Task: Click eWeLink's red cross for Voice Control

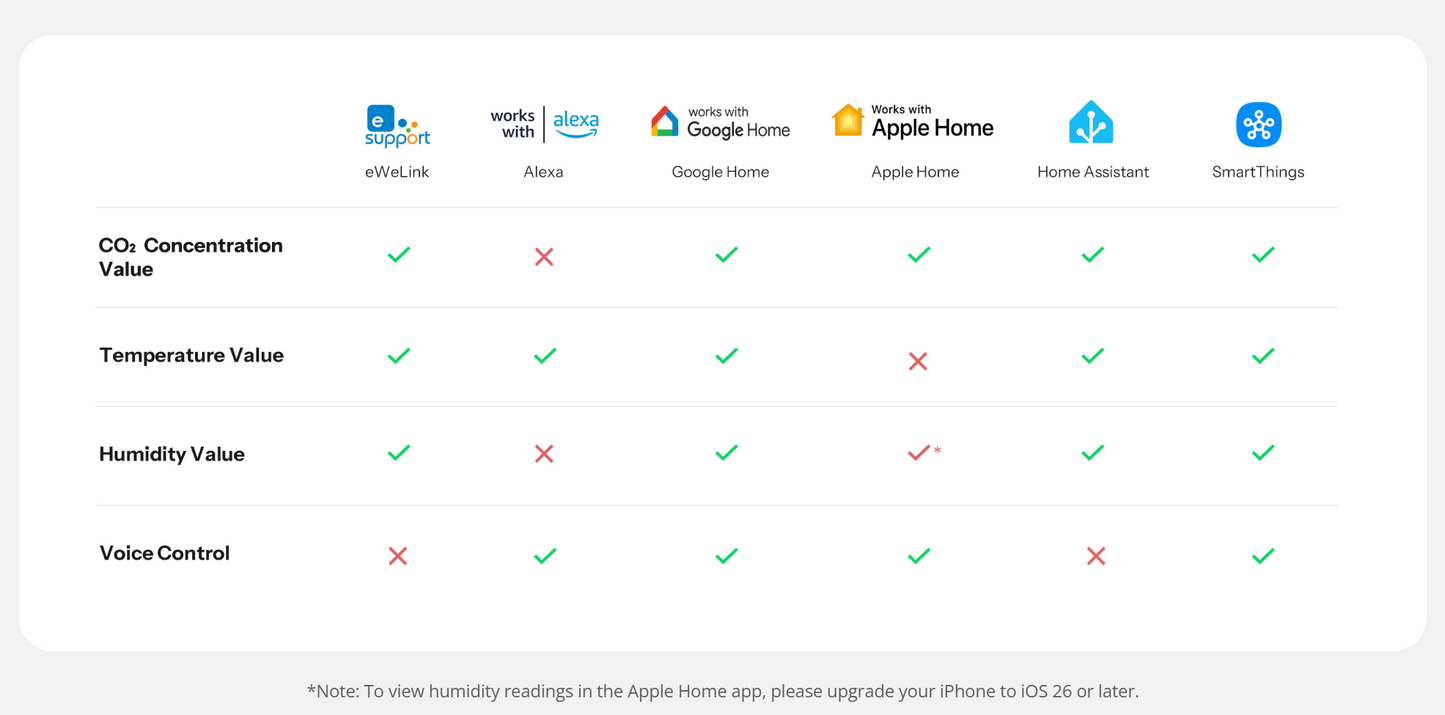Action: tap(398, 556)
